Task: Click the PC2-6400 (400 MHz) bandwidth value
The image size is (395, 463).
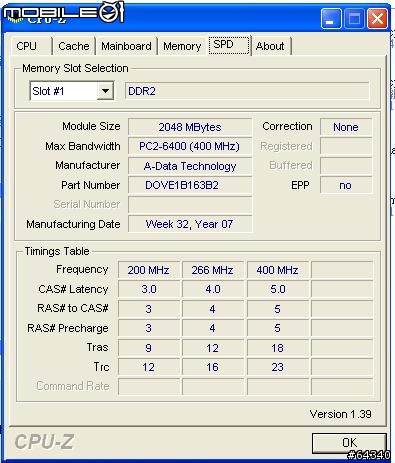Action: point(190,146)
